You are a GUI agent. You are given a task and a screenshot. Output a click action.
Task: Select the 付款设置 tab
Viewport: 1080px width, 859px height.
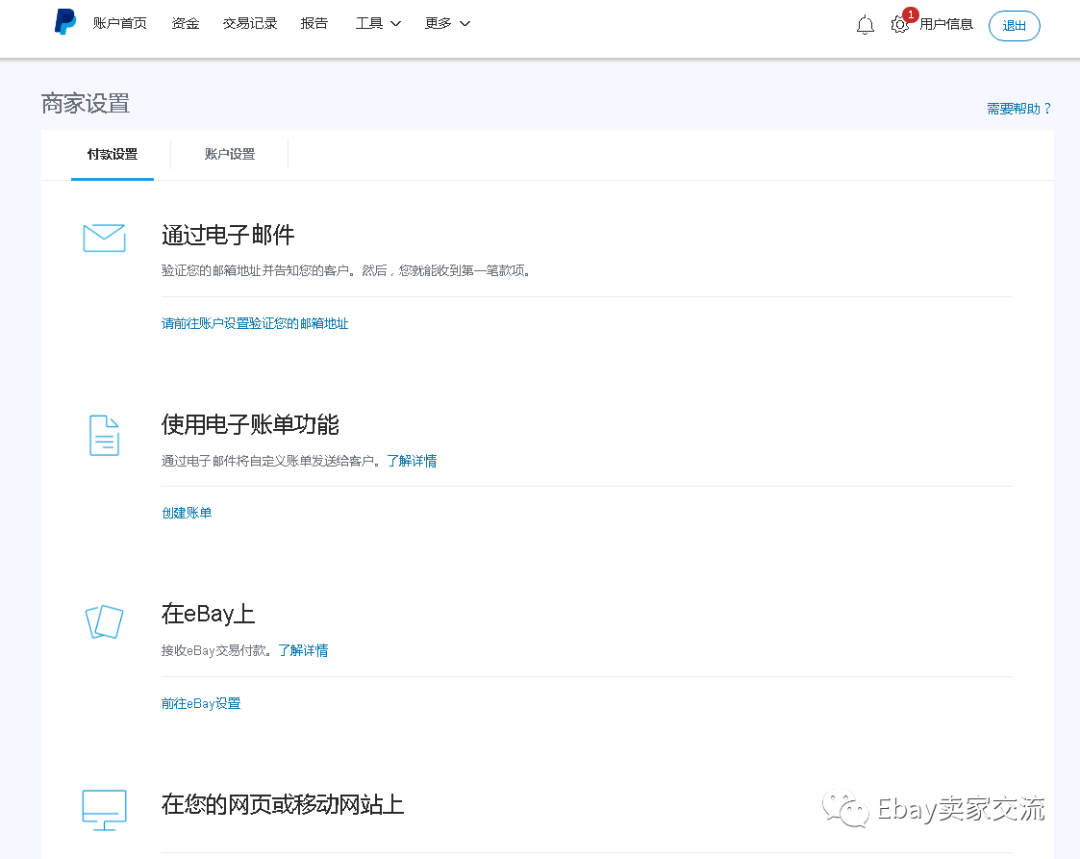pos(112,154)
